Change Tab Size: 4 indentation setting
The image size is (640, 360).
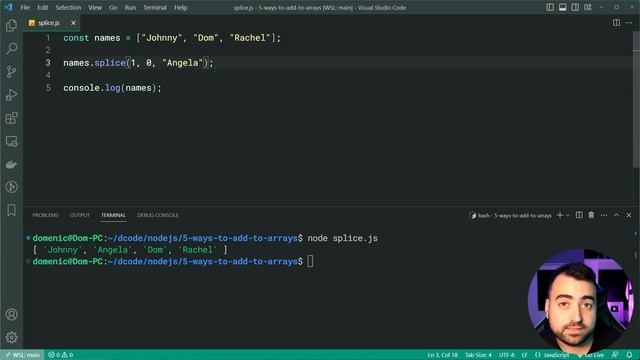click(x=478, y=355)
